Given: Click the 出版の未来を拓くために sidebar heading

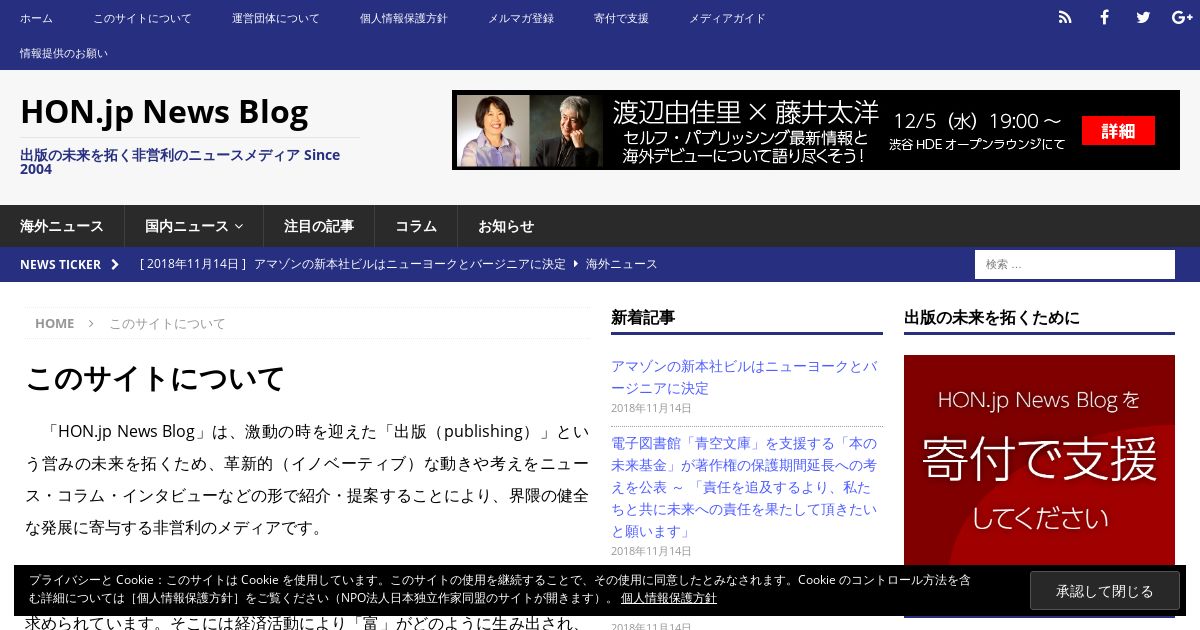Looking at the screenshot, I should point(992,317).
